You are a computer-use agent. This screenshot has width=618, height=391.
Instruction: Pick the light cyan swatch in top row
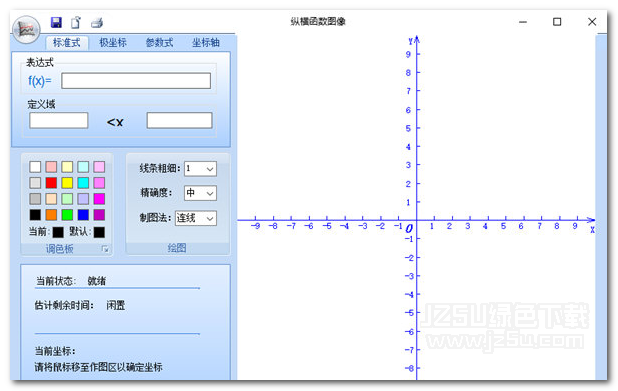coord(83,167)
